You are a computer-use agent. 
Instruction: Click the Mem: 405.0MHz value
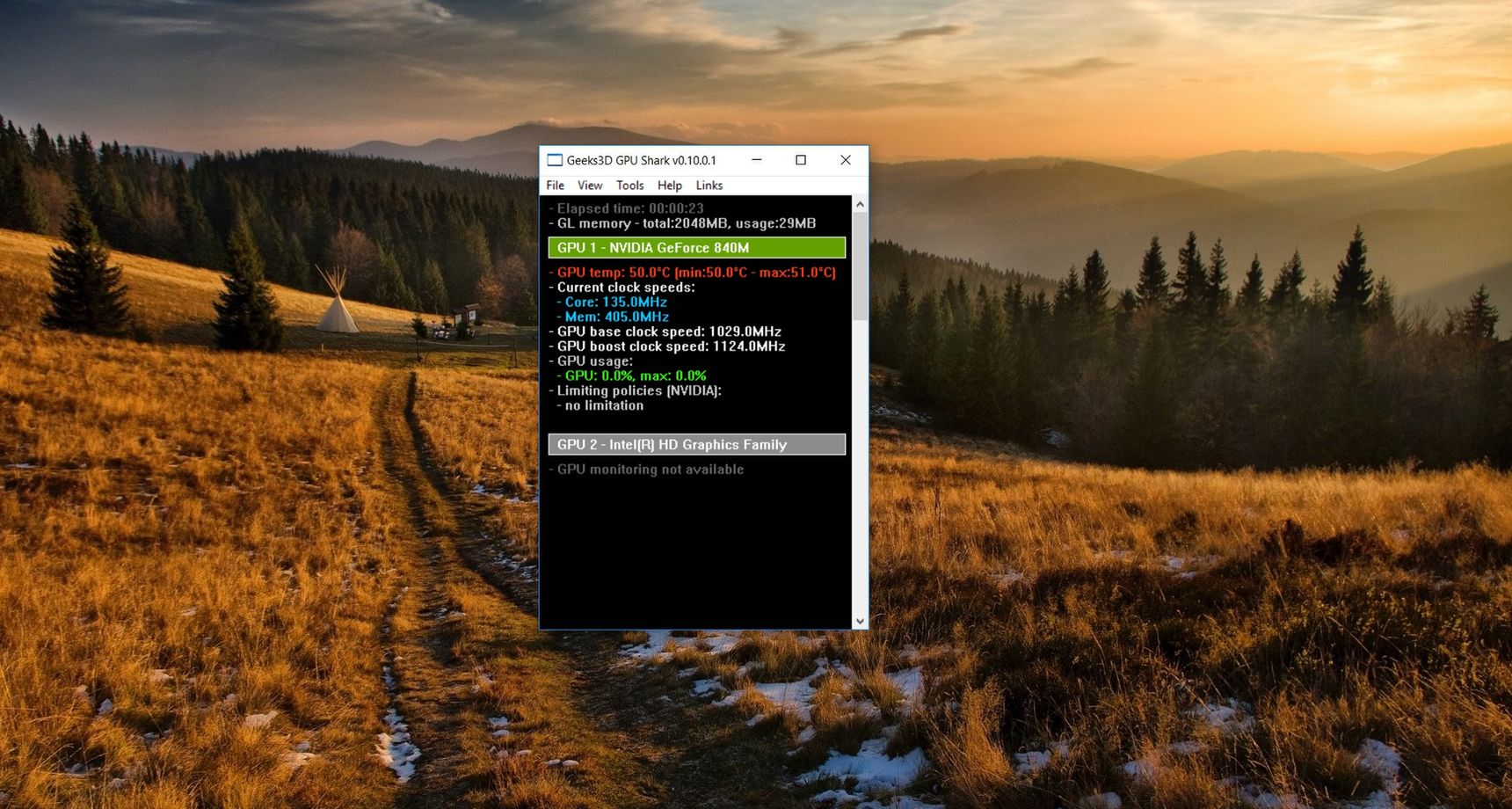coord(613,317)
